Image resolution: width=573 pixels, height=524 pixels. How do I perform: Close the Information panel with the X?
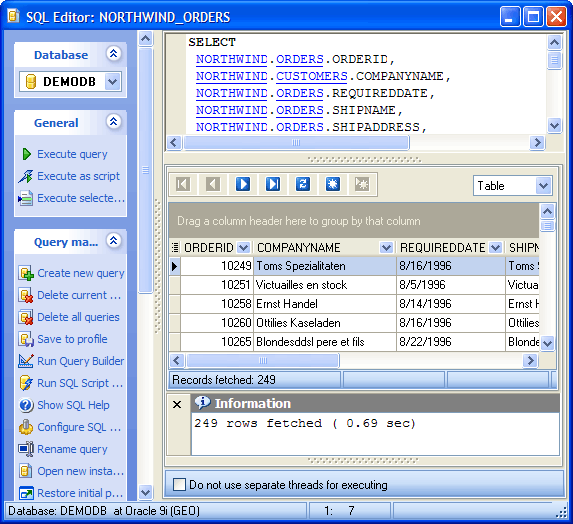[177, 404]
